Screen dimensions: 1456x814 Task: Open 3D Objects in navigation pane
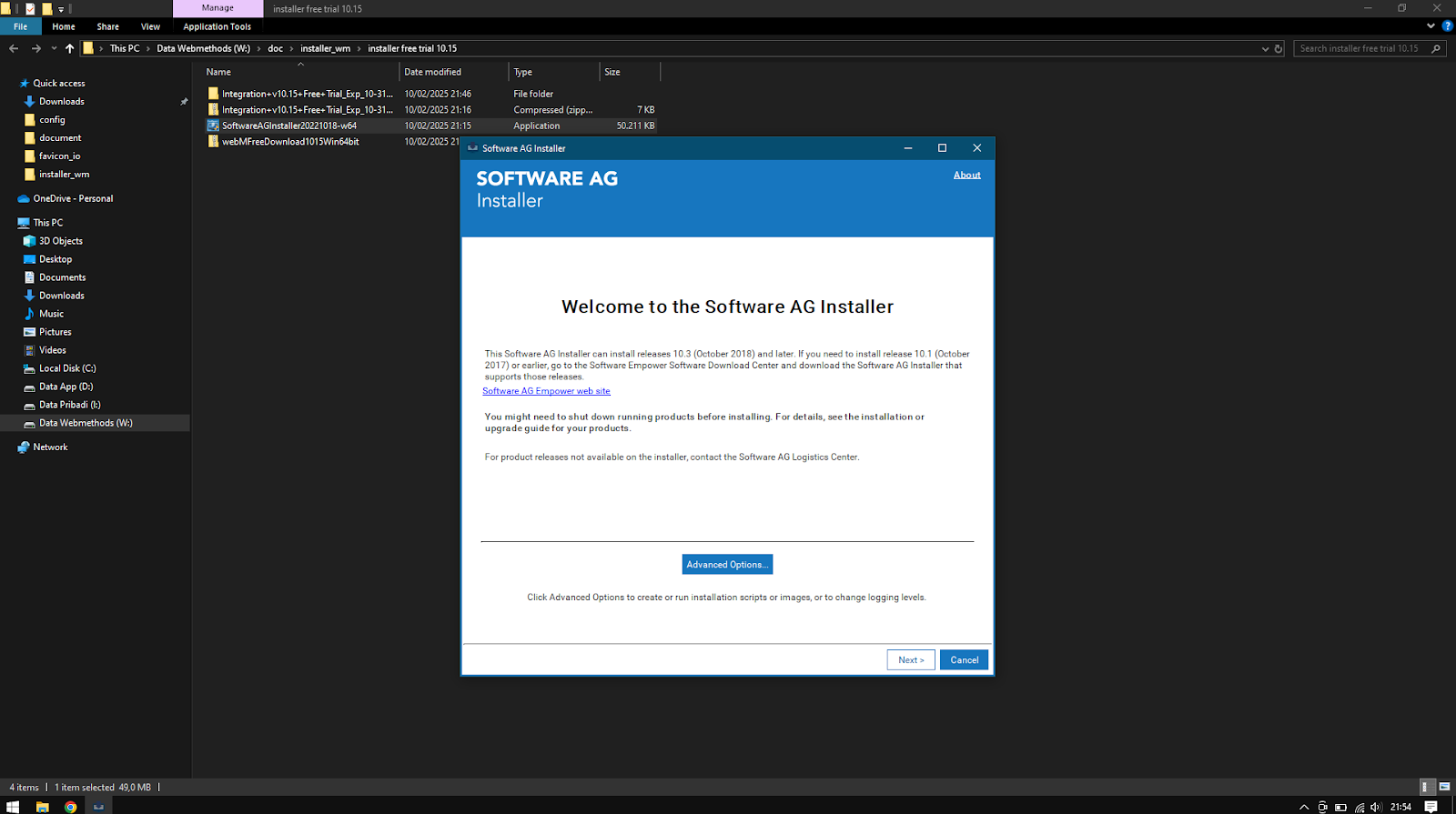(x=60, y=241)
